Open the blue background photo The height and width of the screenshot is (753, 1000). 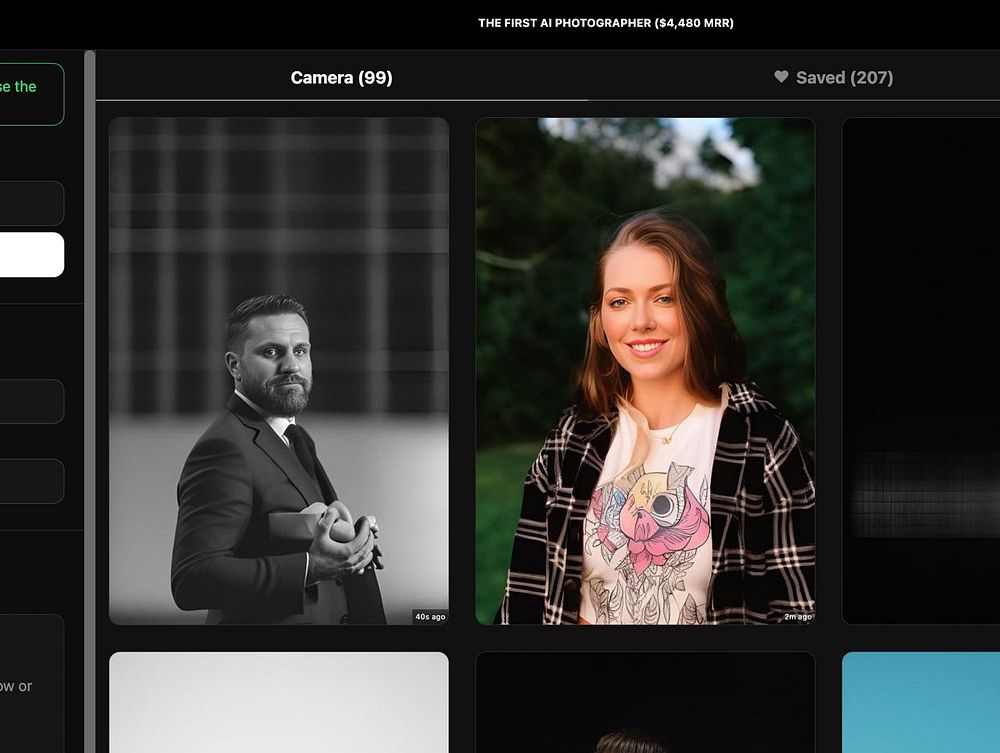point(921,702)
